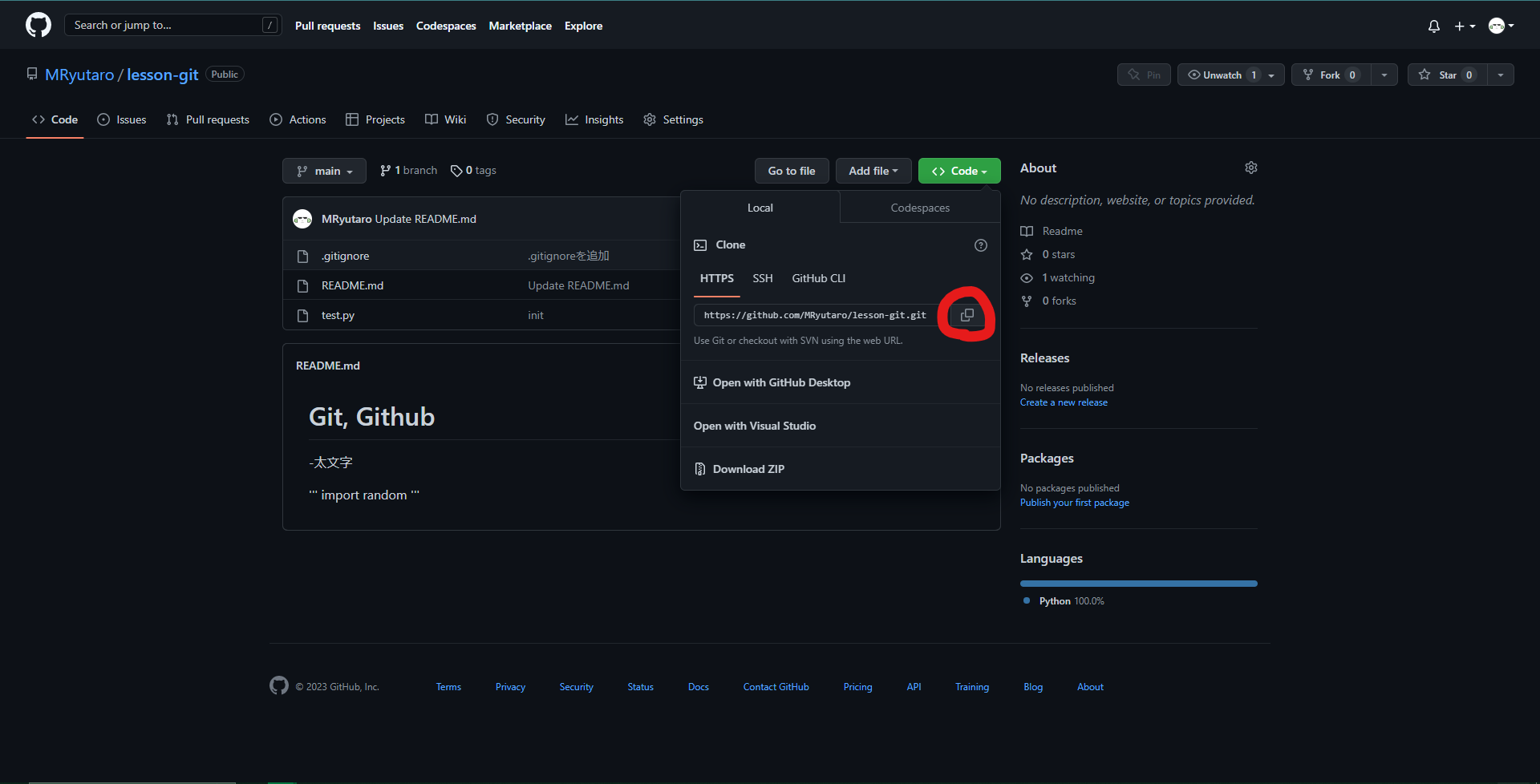Click the Python language bar

click(1137, 583)
